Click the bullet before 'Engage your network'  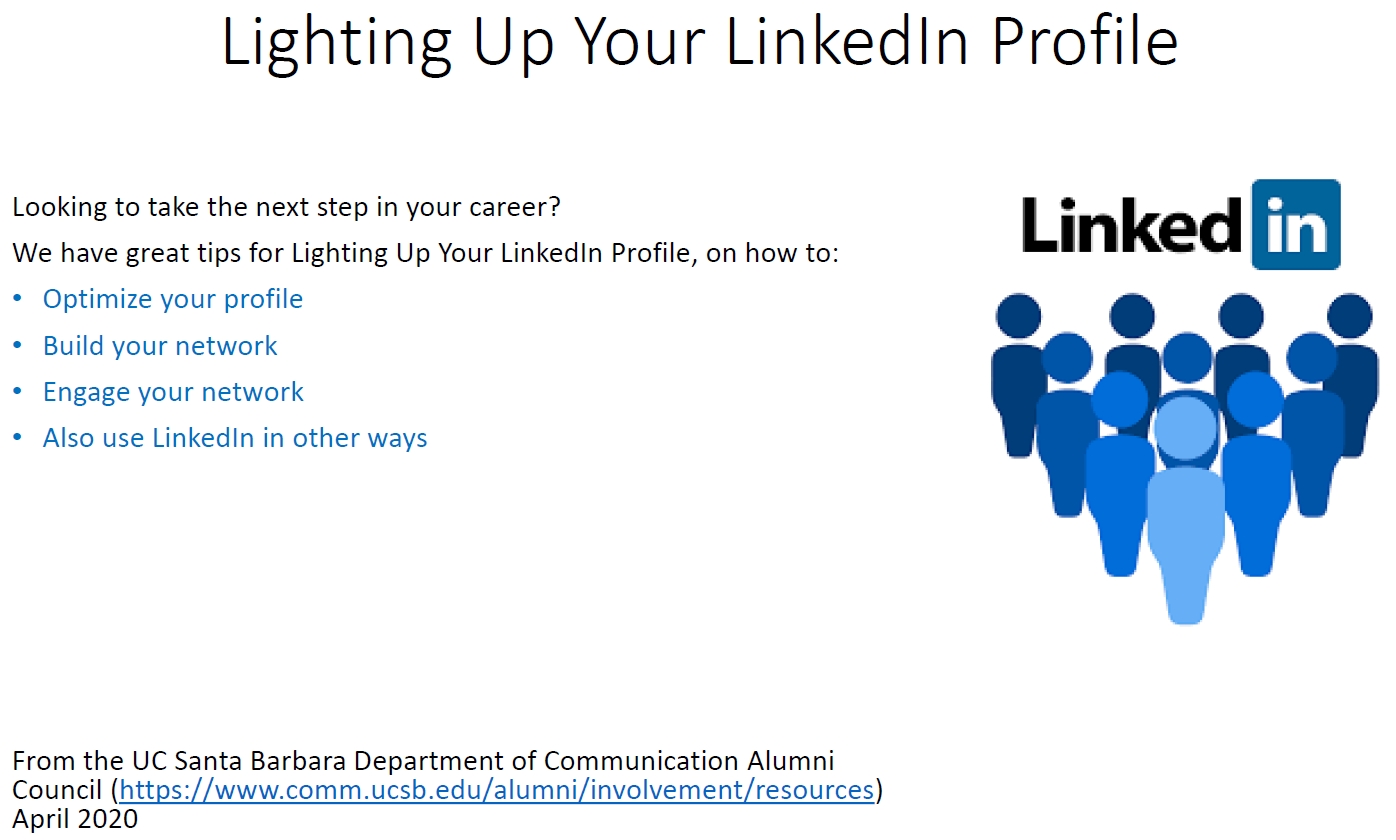[17, 392]
